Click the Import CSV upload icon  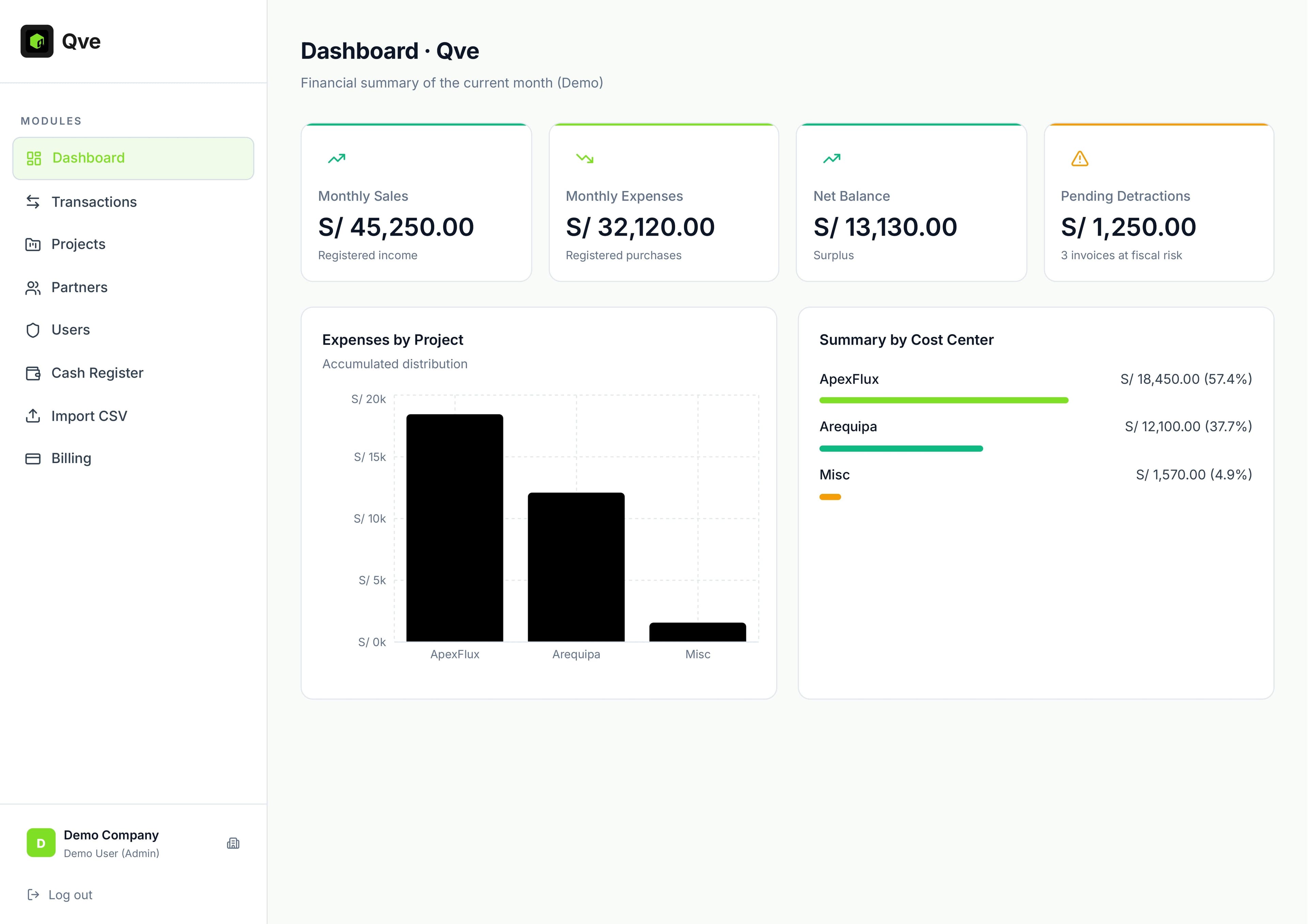pyautogui.click(x=34, y=416)
